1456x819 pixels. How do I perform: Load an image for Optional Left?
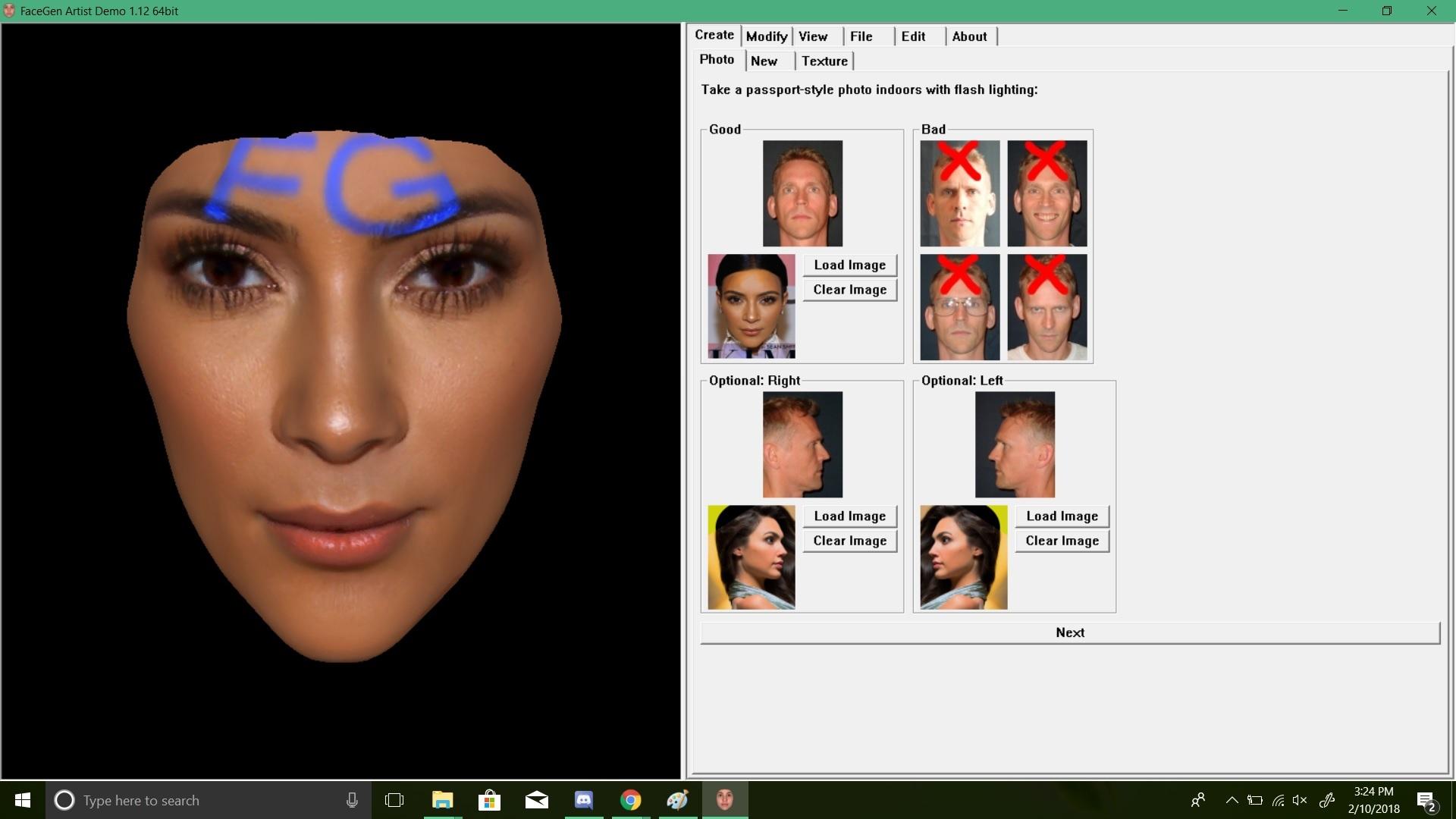tap(1062, 516)
